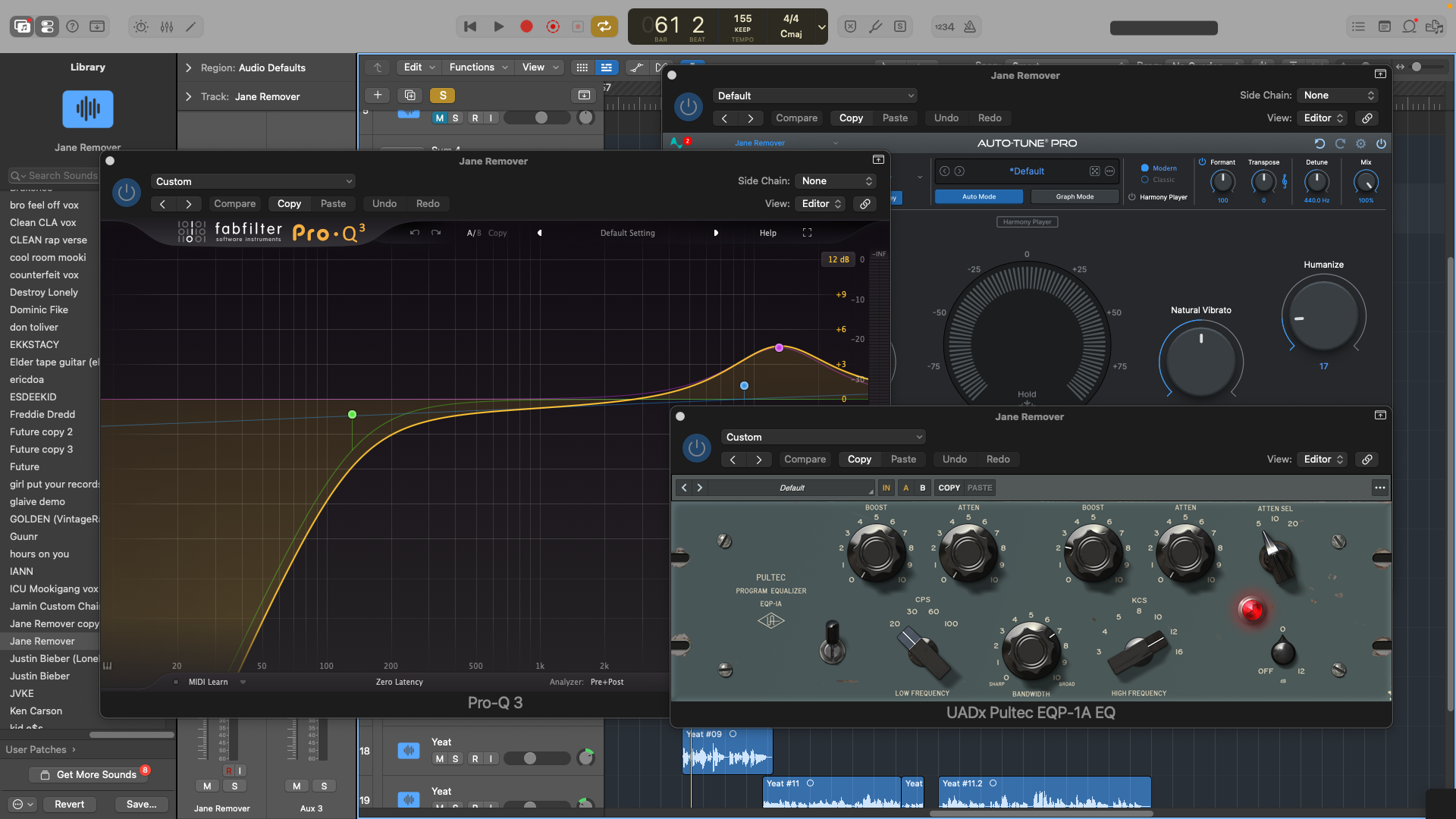Screen dimensions: 1456x819
Task: Open the Tuner icon
Action: (x=875, y=27)
